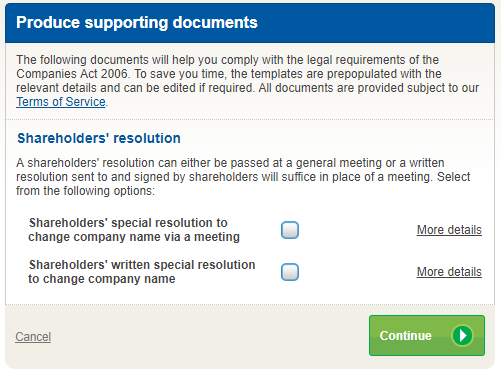Click the green arrow icon on Continue
501x376 pixels.
(462, 335)
